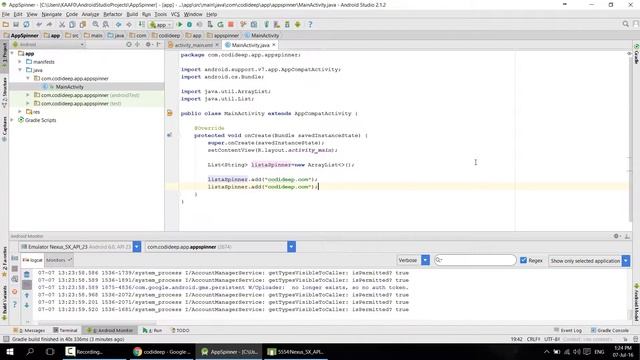The width and height of the screenshot is (640, 360).
Task: Open the Build Variants side tab
Action: click(4, 302)
